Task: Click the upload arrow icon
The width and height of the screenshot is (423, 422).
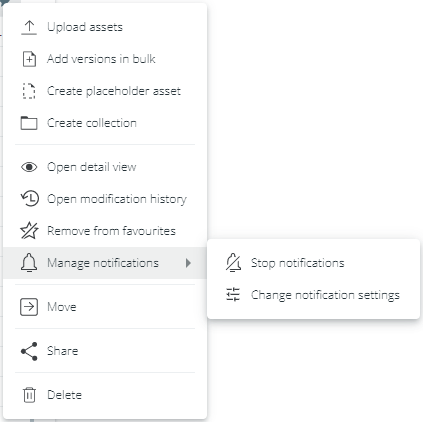Action: [x=29, y=27]
